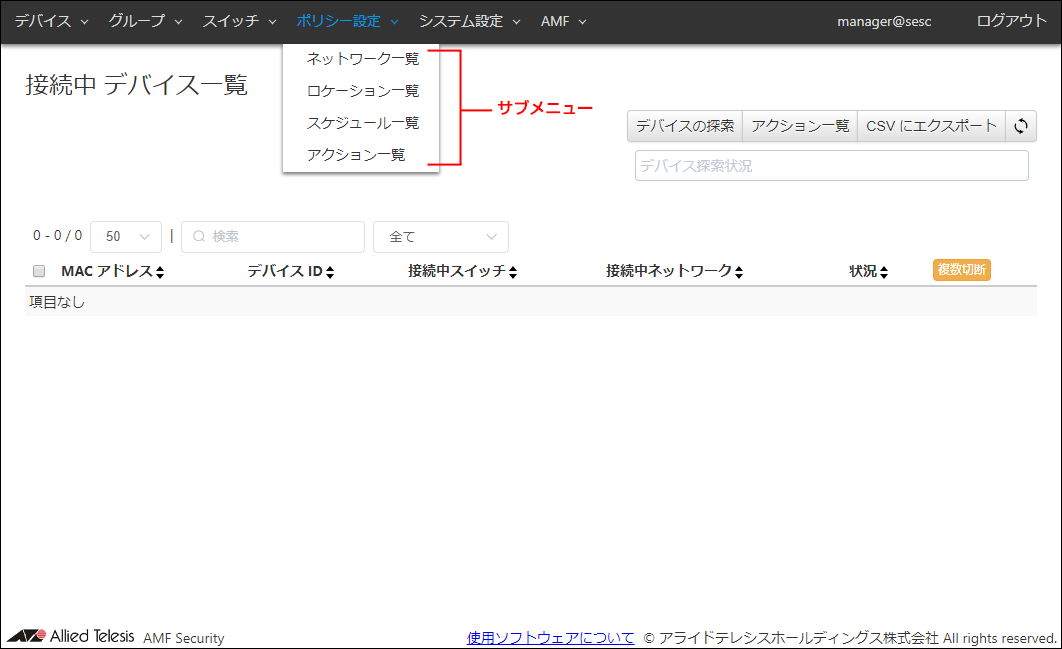Open the 50 items-per-page dropdown
This screenshot has height=649, width=1062.
coord(126,237)
